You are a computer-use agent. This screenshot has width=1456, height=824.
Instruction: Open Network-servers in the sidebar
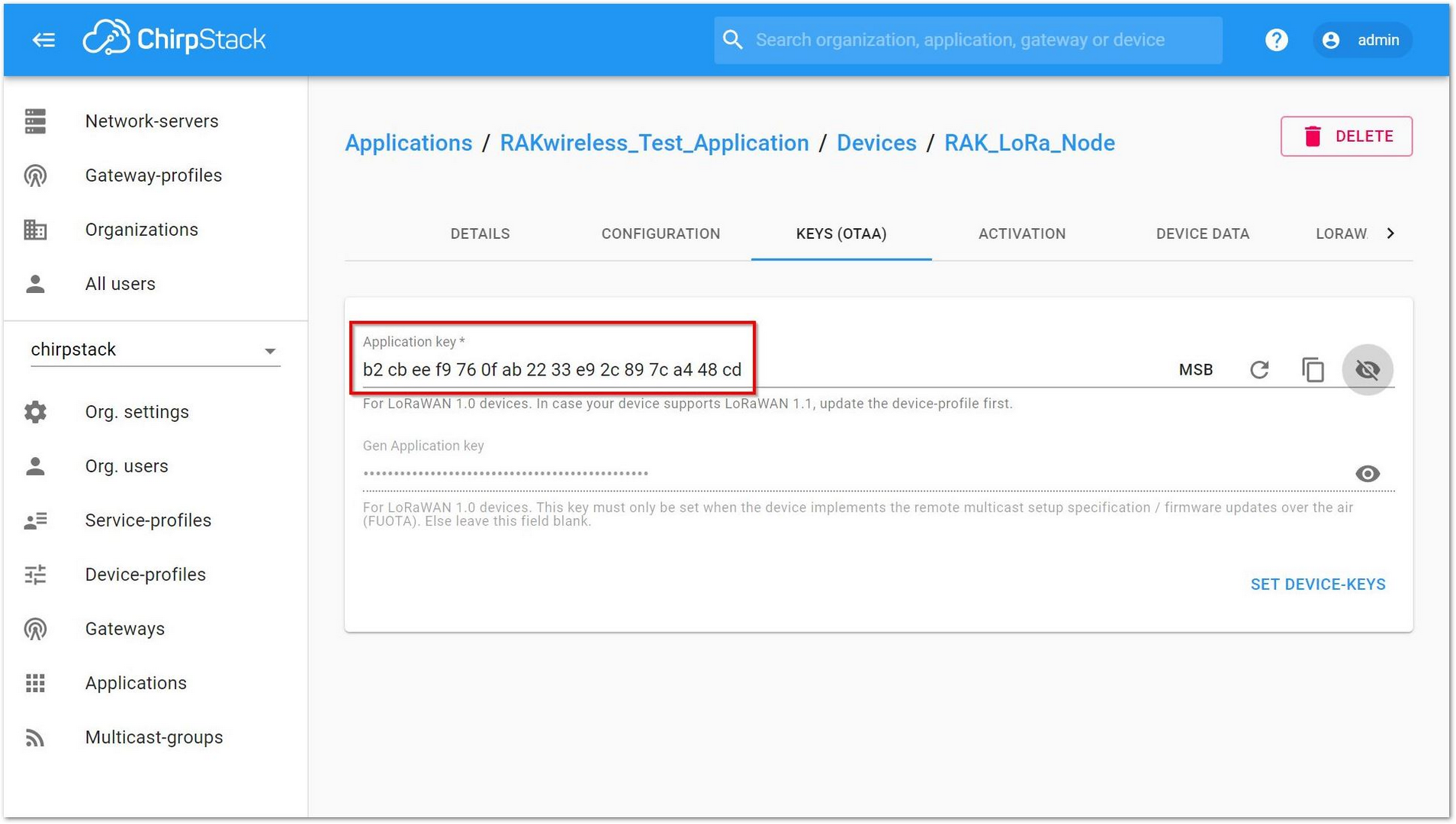pos(156,121)
